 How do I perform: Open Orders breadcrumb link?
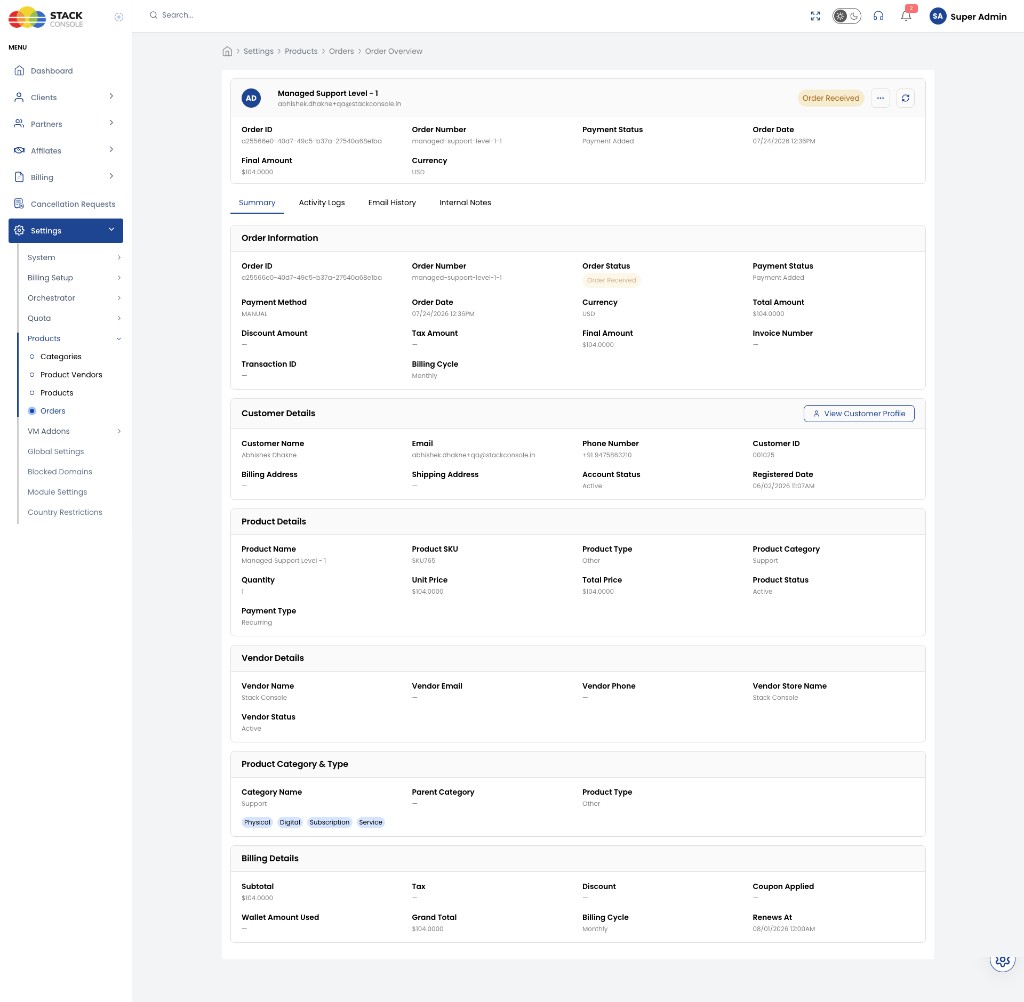click(x=342, y=51)
